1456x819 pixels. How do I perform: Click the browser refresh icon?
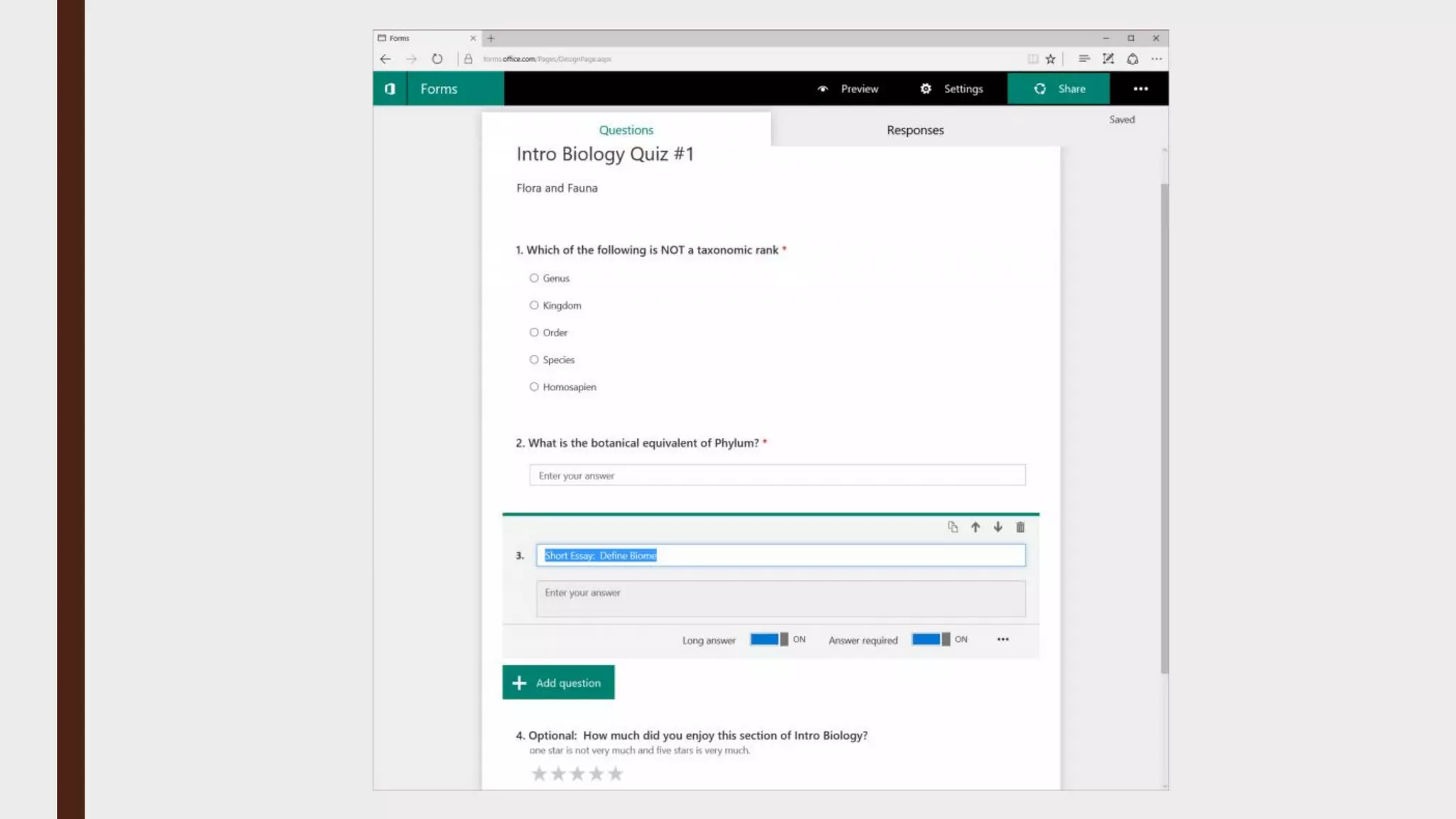pos(437,59)
